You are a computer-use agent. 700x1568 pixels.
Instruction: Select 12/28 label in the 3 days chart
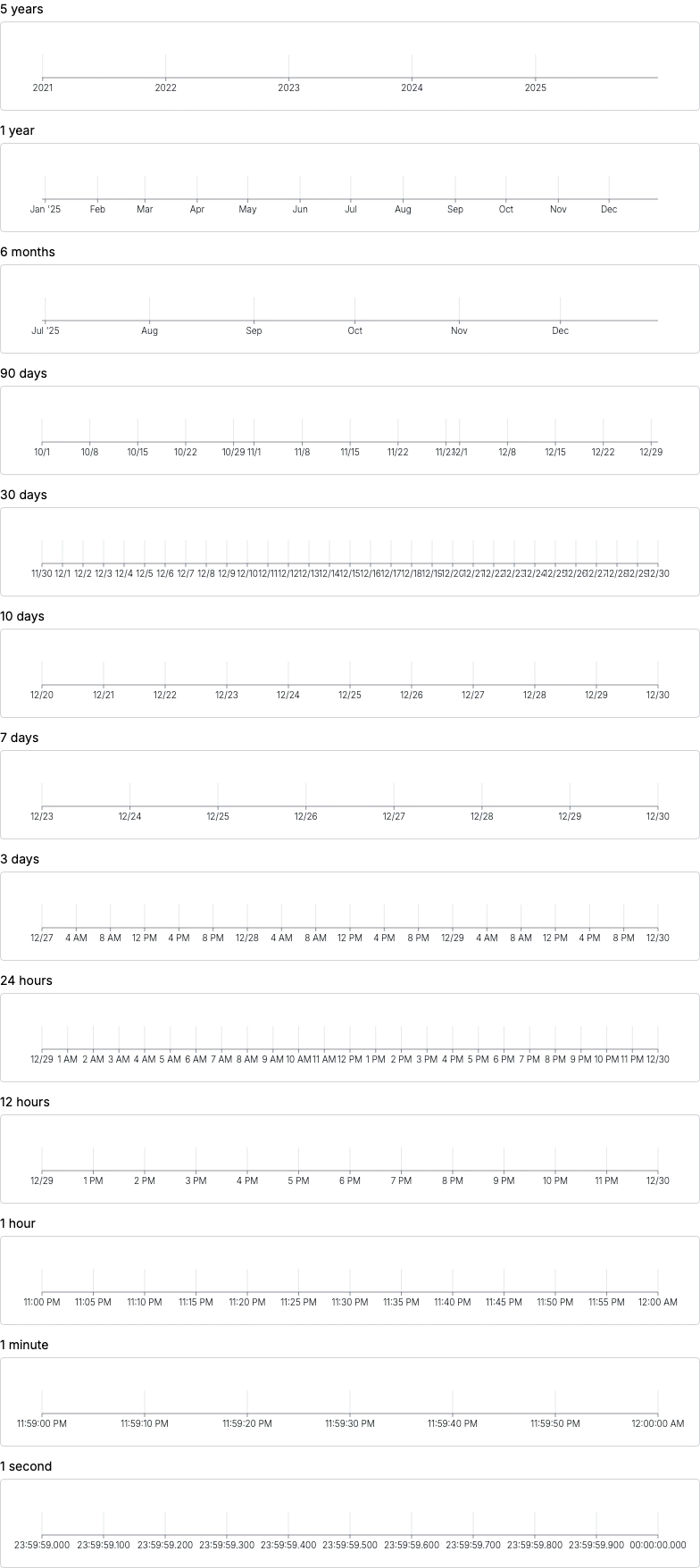(x=247, y=938)
